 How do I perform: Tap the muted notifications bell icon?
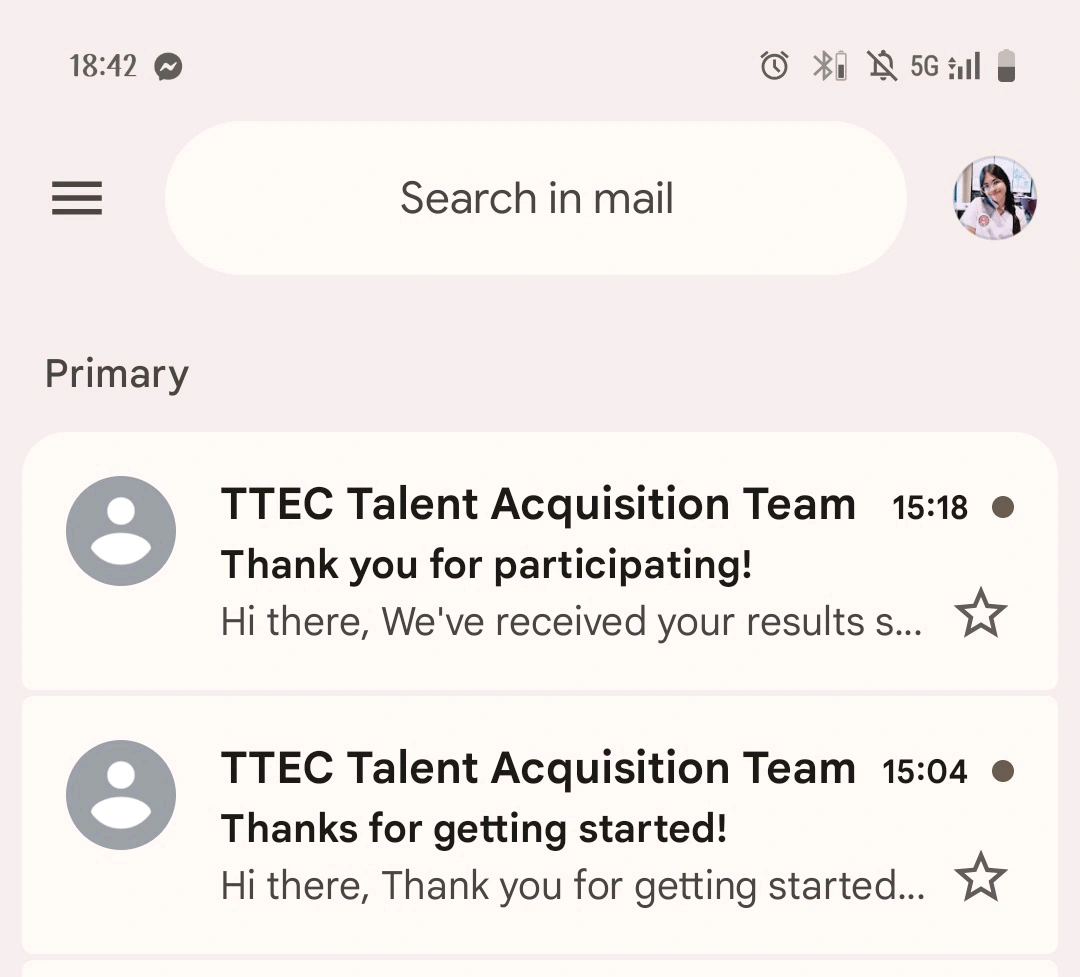[882, 66]
